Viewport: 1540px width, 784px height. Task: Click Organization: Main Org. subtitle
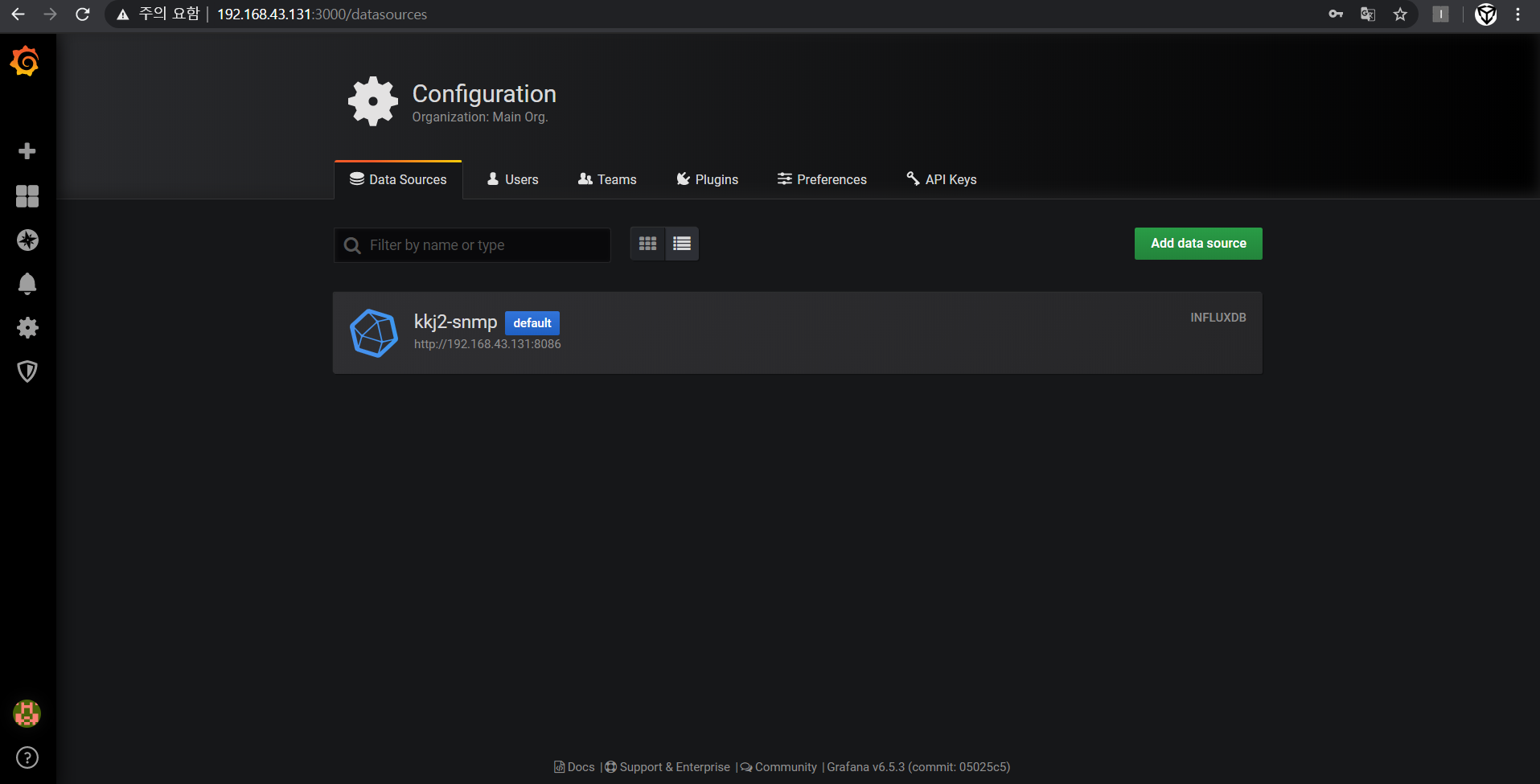pos(480,117)
